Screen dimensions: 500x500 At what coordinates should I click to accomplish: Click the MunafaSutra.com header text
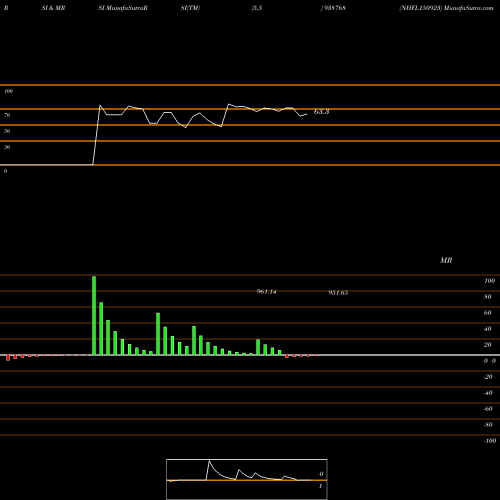[x=469, y=8]
